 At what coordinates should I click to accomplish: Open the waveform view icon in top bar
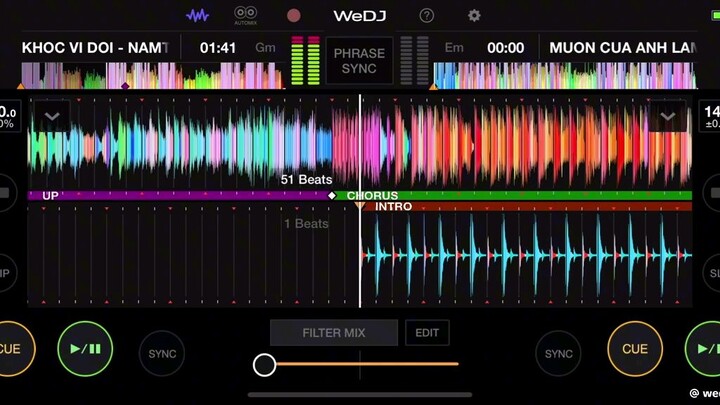pyautogui.click(x=198, y=15)
